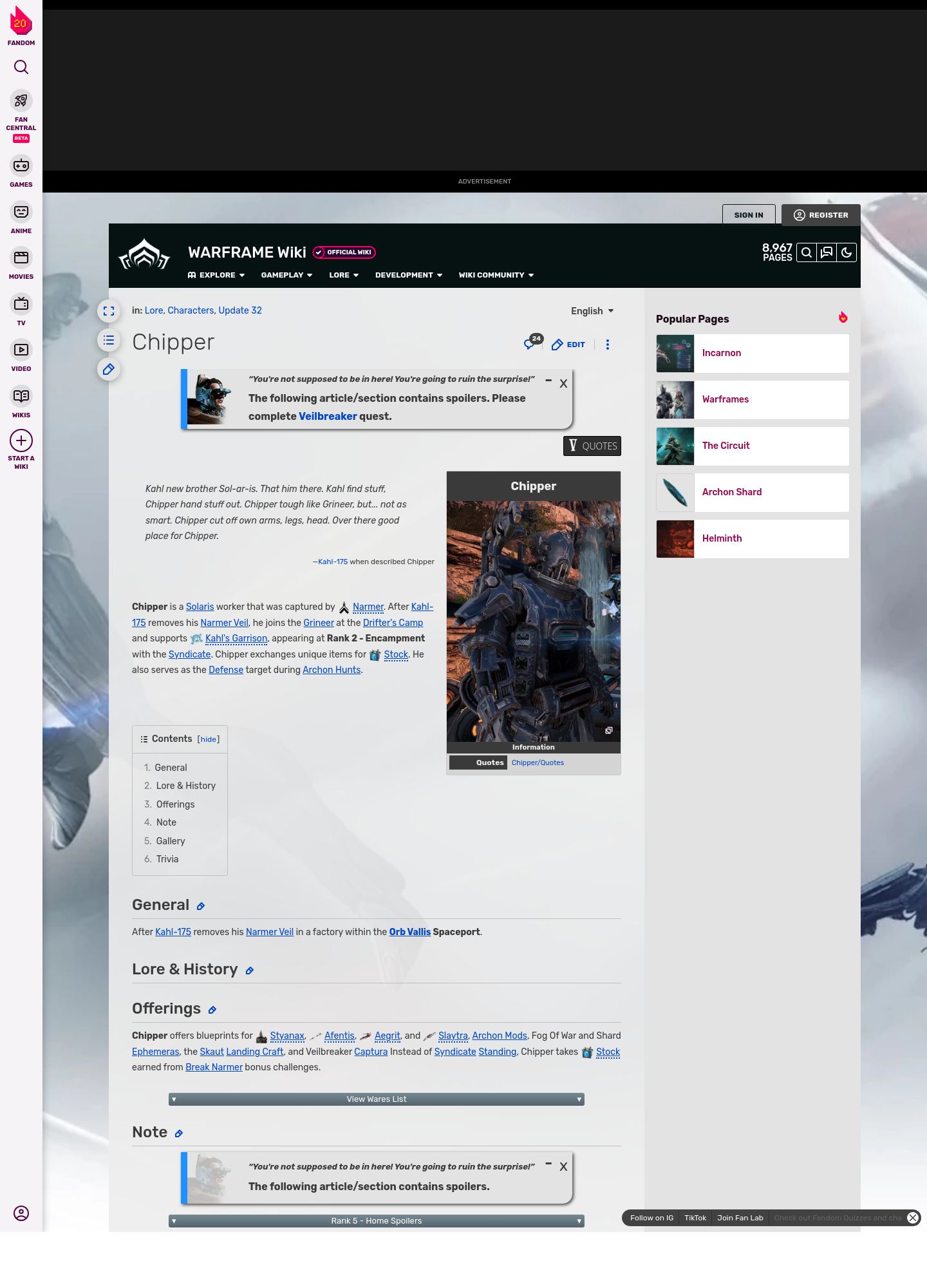The height and width of the screenshot is (1288, 927).
Task: Open the Quotes tab button
Action: point(592,446)
